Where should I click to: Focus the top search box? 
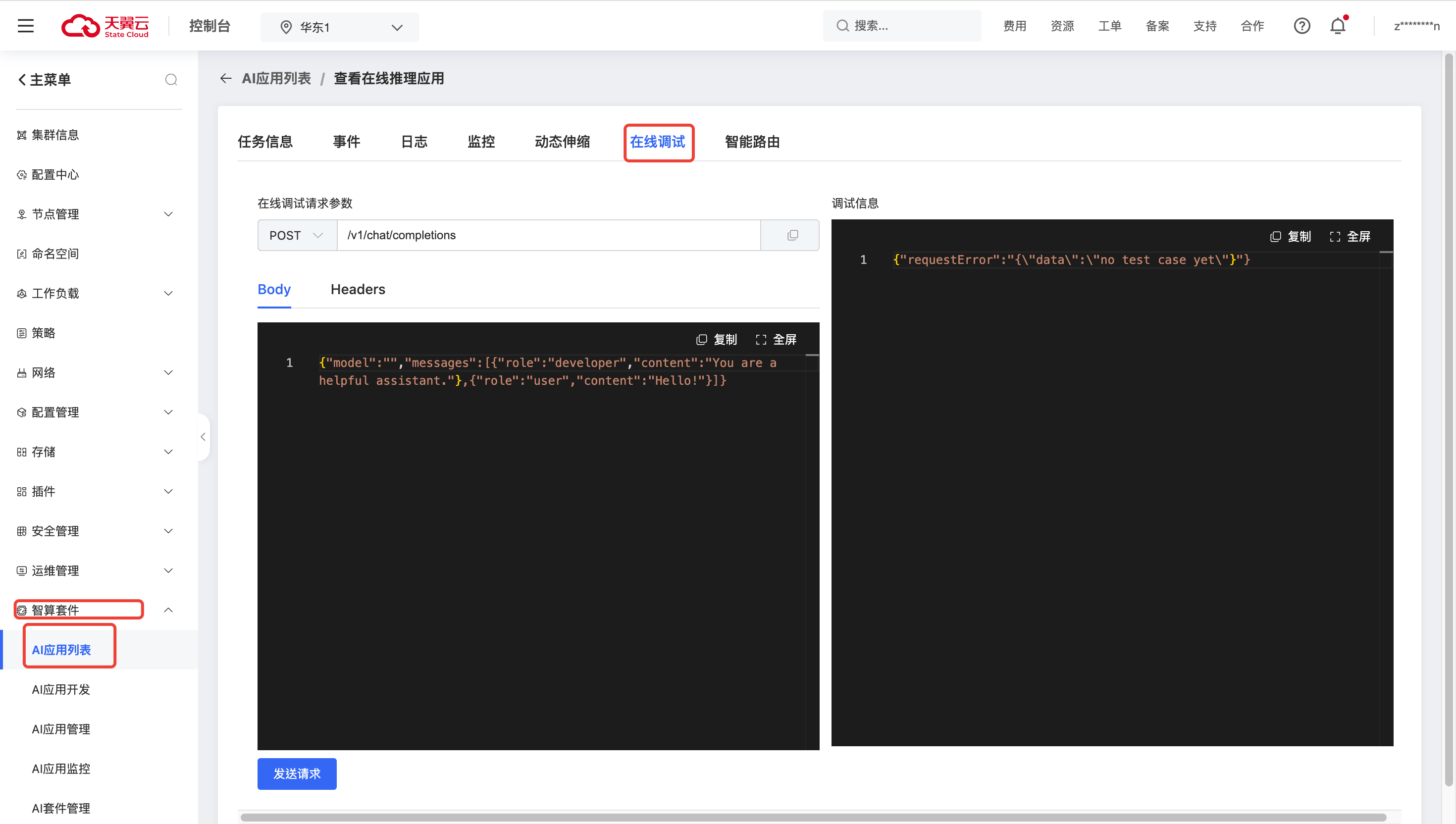[x=902, y=26]
